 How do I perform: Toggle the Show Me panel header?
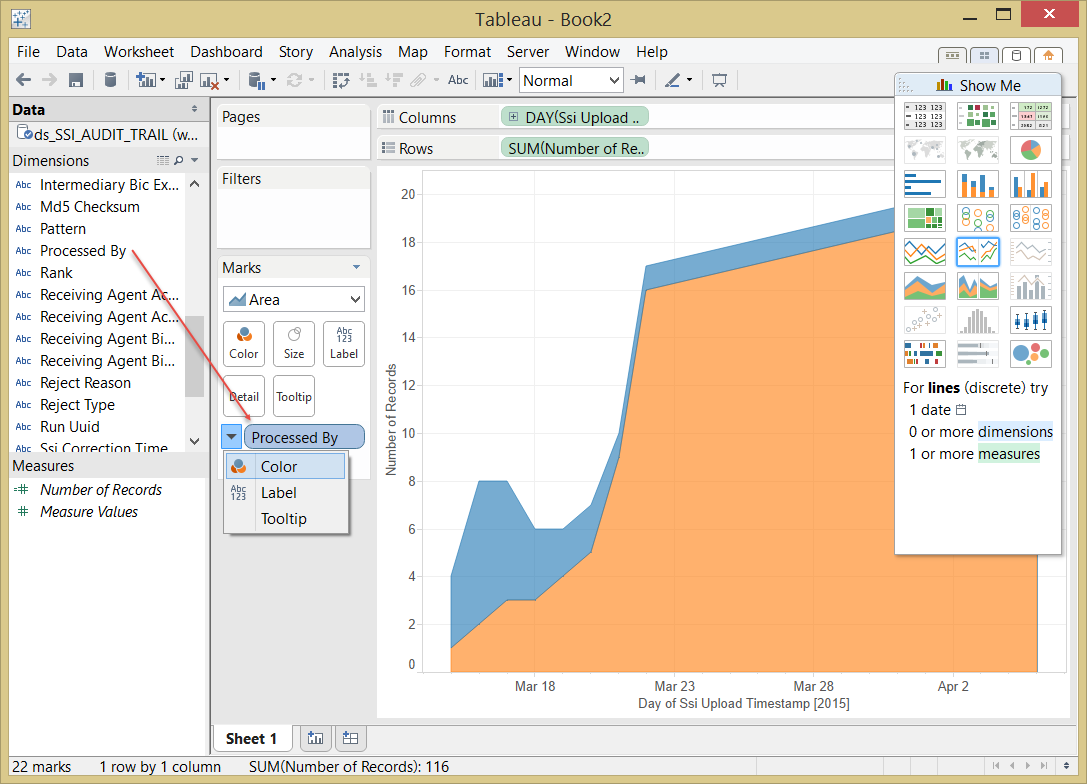[x=977, y=85]
